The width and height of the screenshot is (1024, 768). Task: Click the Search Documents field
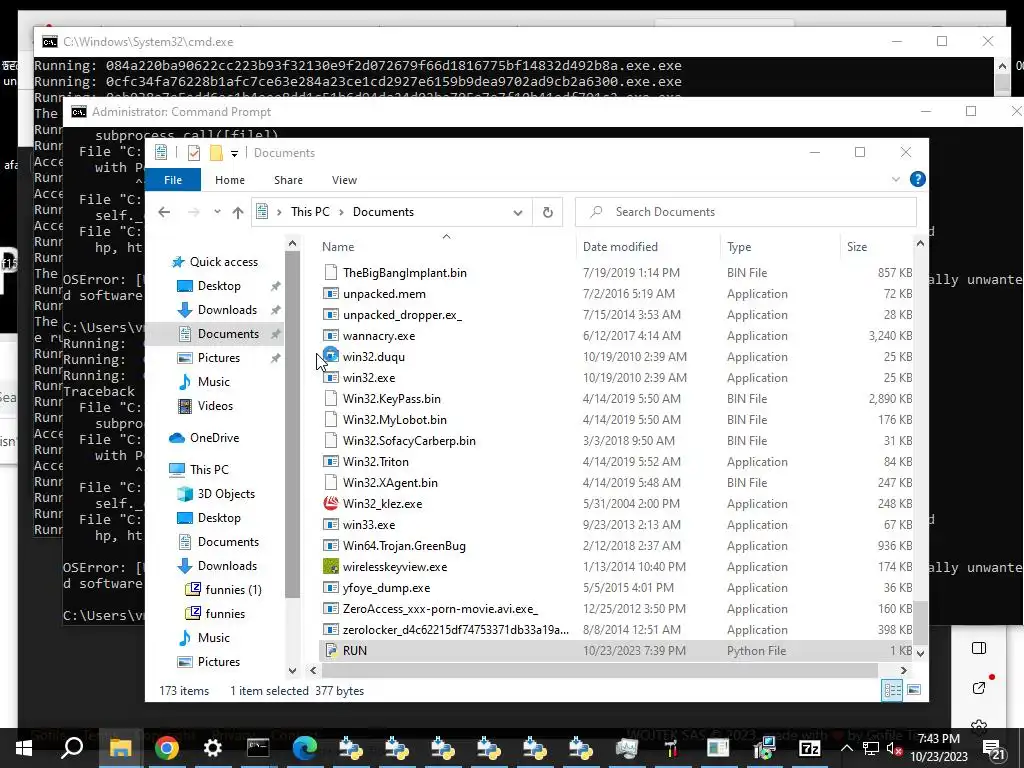(x=746, y=212)
